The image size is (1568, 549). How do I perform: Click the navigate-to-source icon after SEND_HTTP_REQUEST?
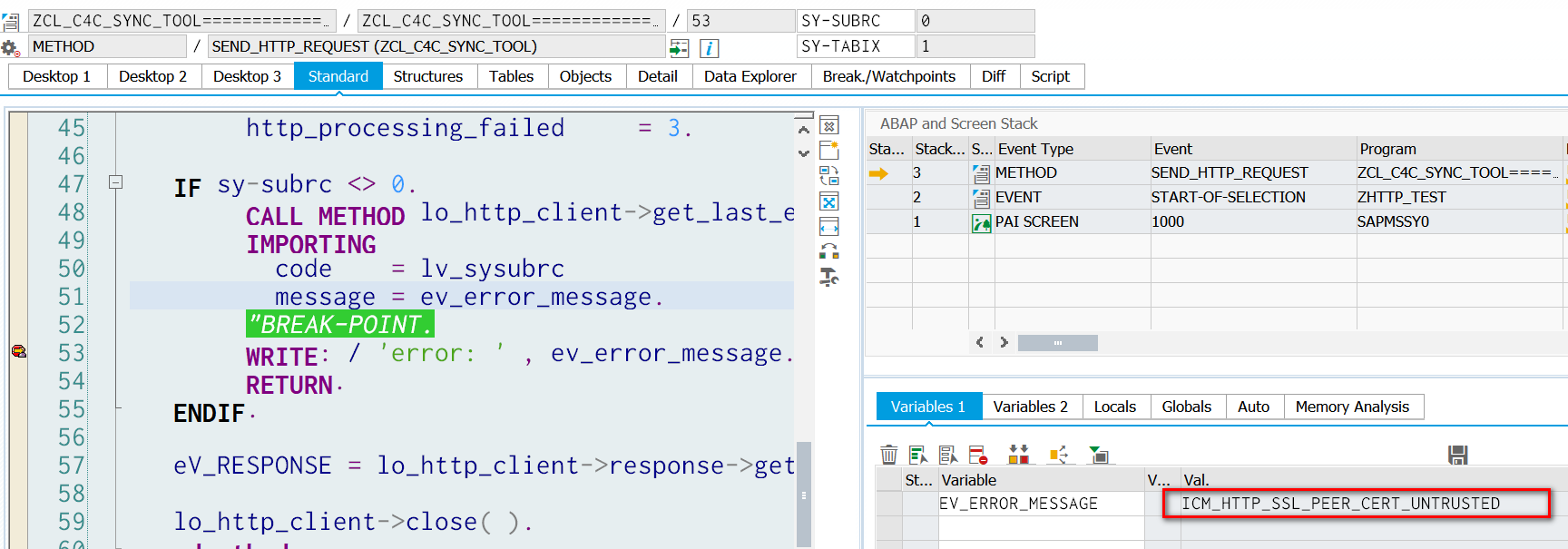tap(679, 47)
